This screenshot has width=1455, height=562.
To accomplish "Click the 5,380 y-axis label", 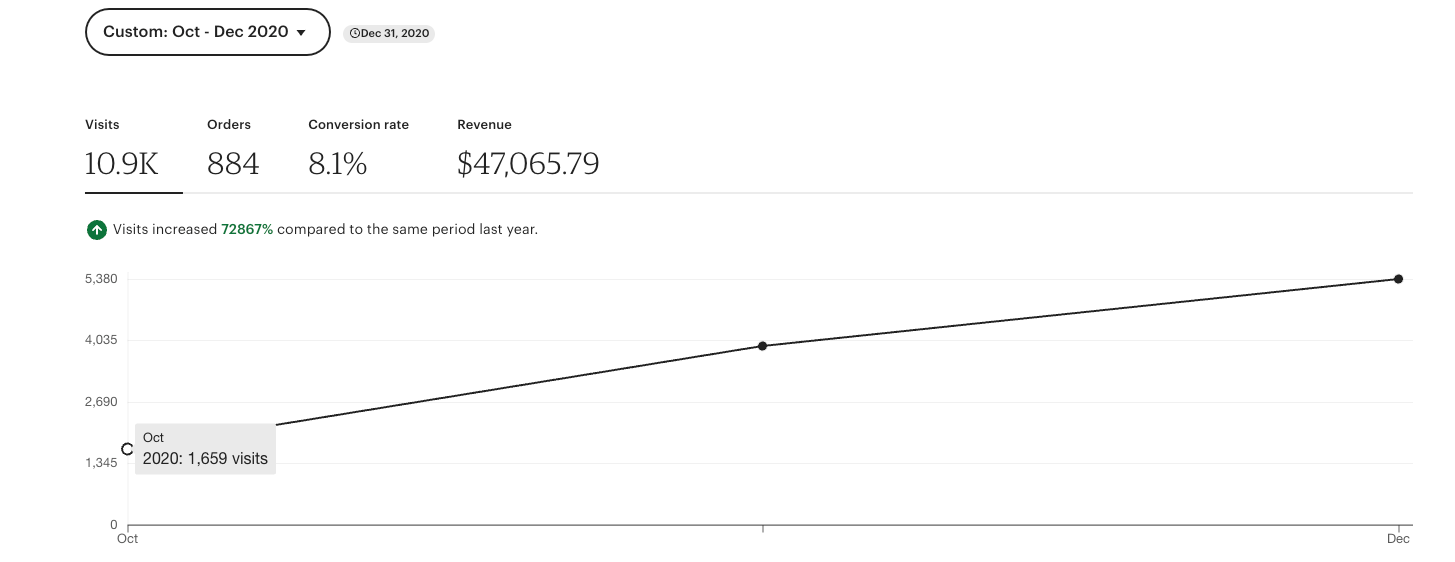I will click(100, 279).
